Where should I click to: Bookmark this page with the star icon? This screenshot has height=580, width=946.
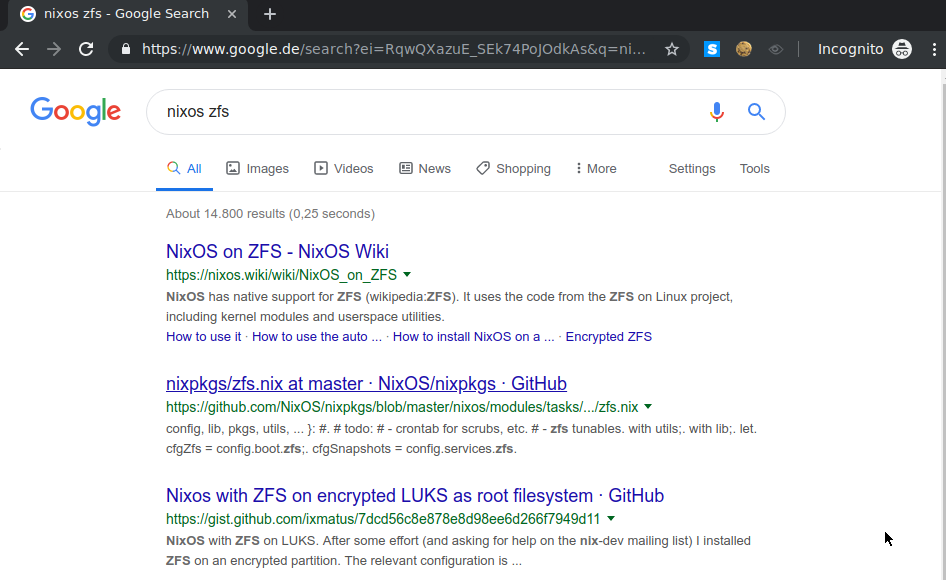pos(671,49)
